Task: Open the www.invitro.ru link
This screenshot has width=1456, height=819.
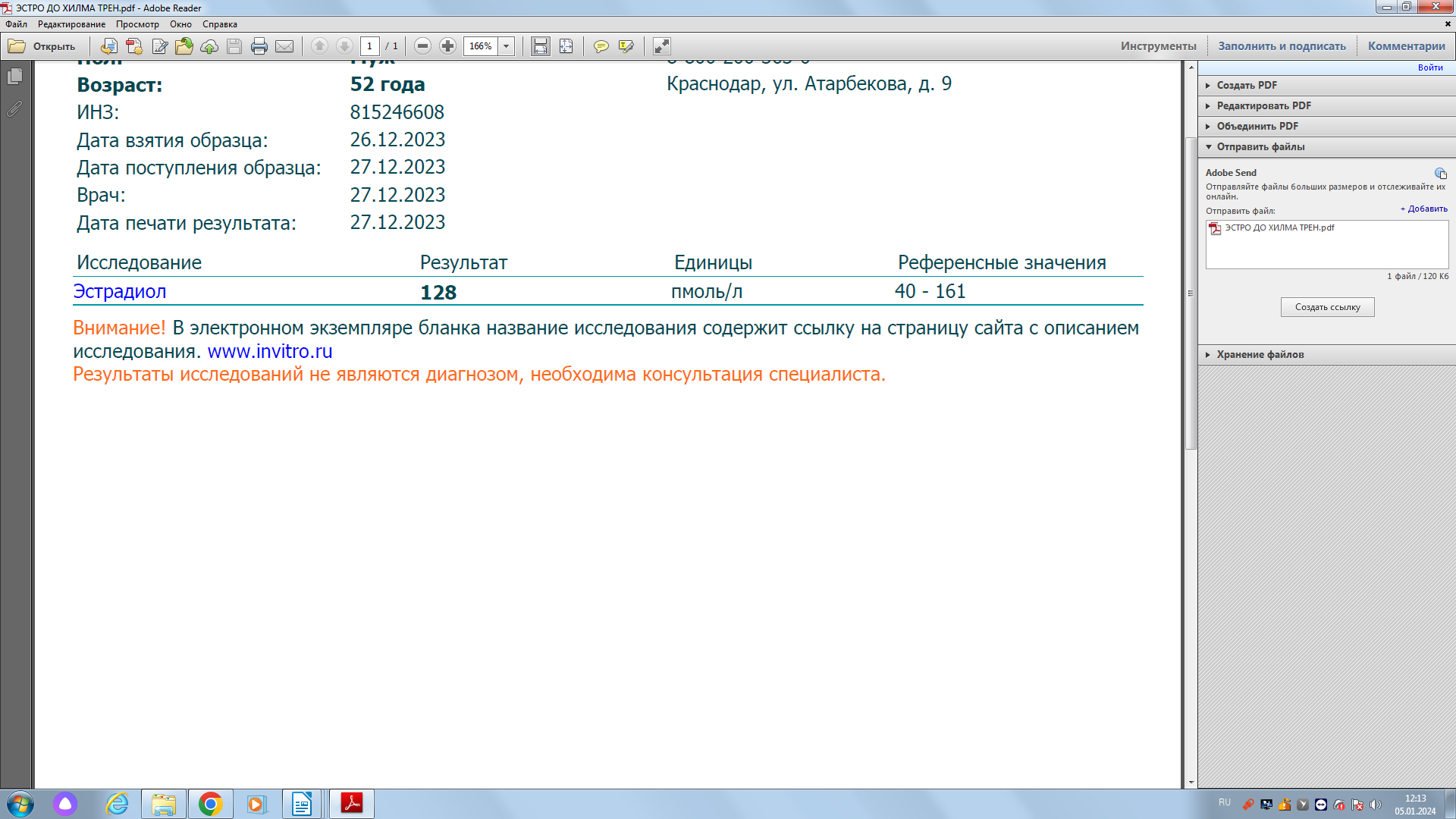Action: [x=270, y=351]
